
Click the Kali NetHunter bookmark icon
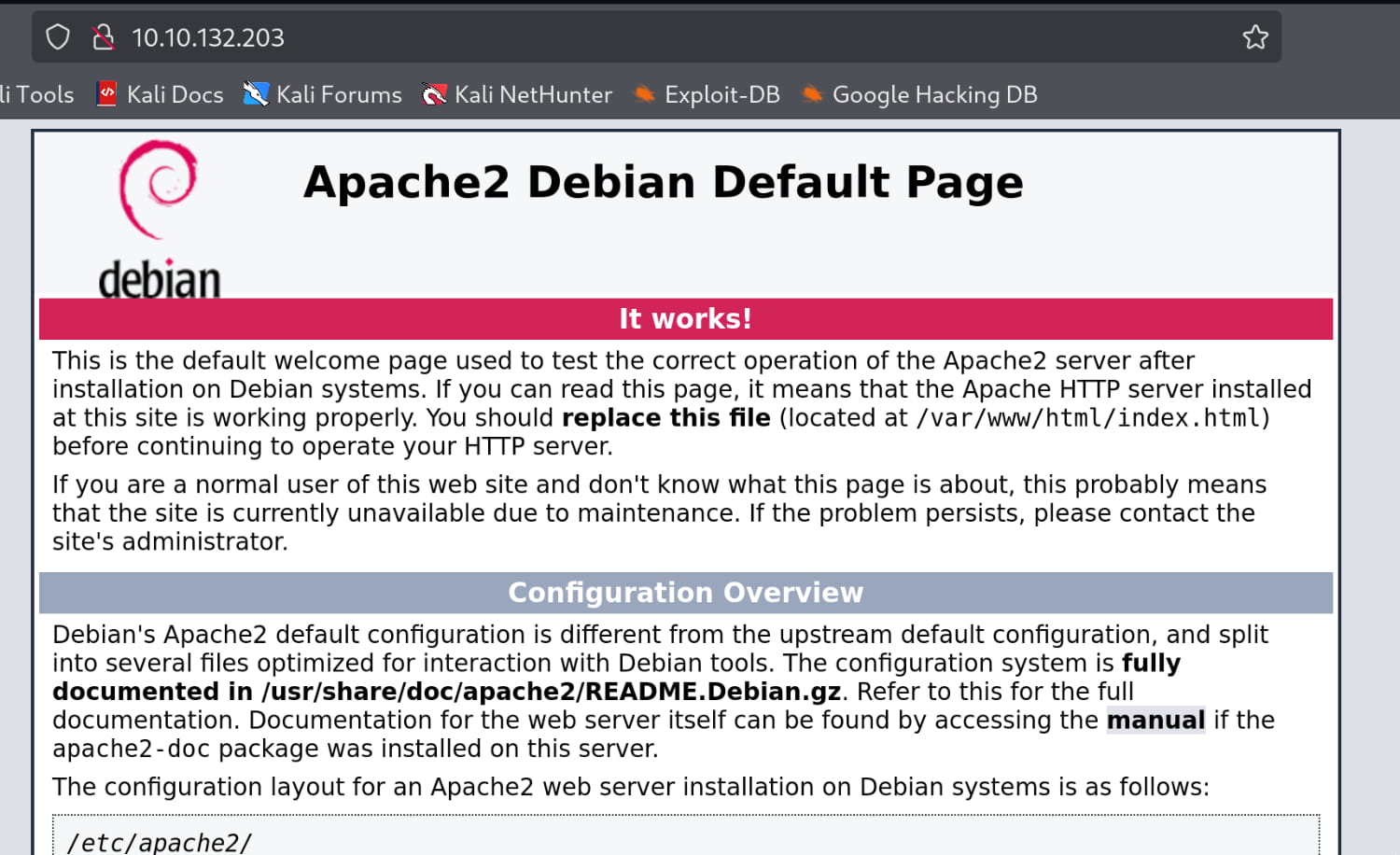point(434,94)
